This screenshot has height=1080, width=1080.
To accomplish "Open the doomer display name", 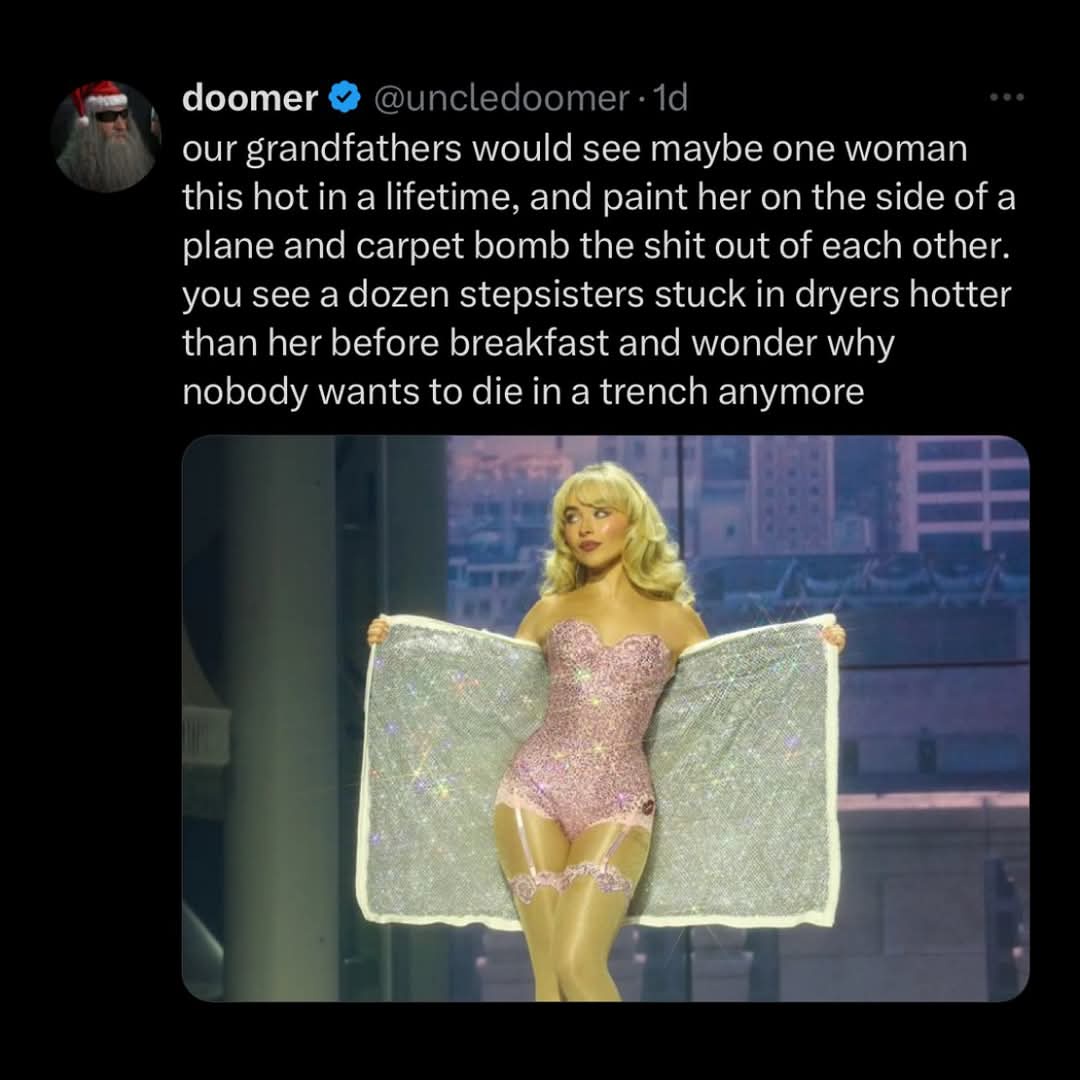I will click(x=250, y=98).
